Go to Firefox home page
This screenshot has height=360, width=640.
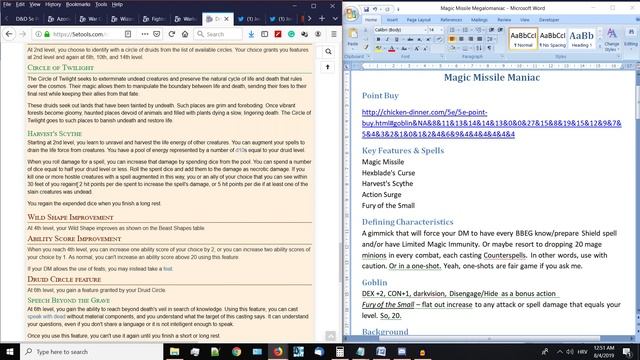click(x=185, y=34)
